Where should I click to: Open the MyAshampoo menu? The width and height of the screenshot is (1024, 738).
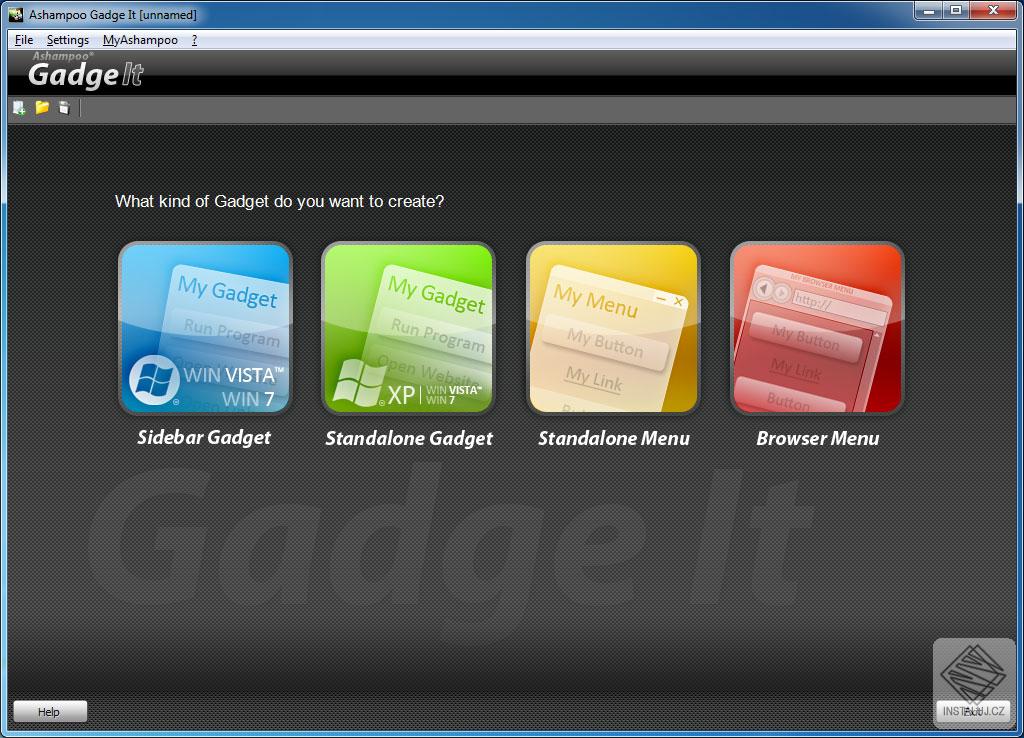pos(140,40)
